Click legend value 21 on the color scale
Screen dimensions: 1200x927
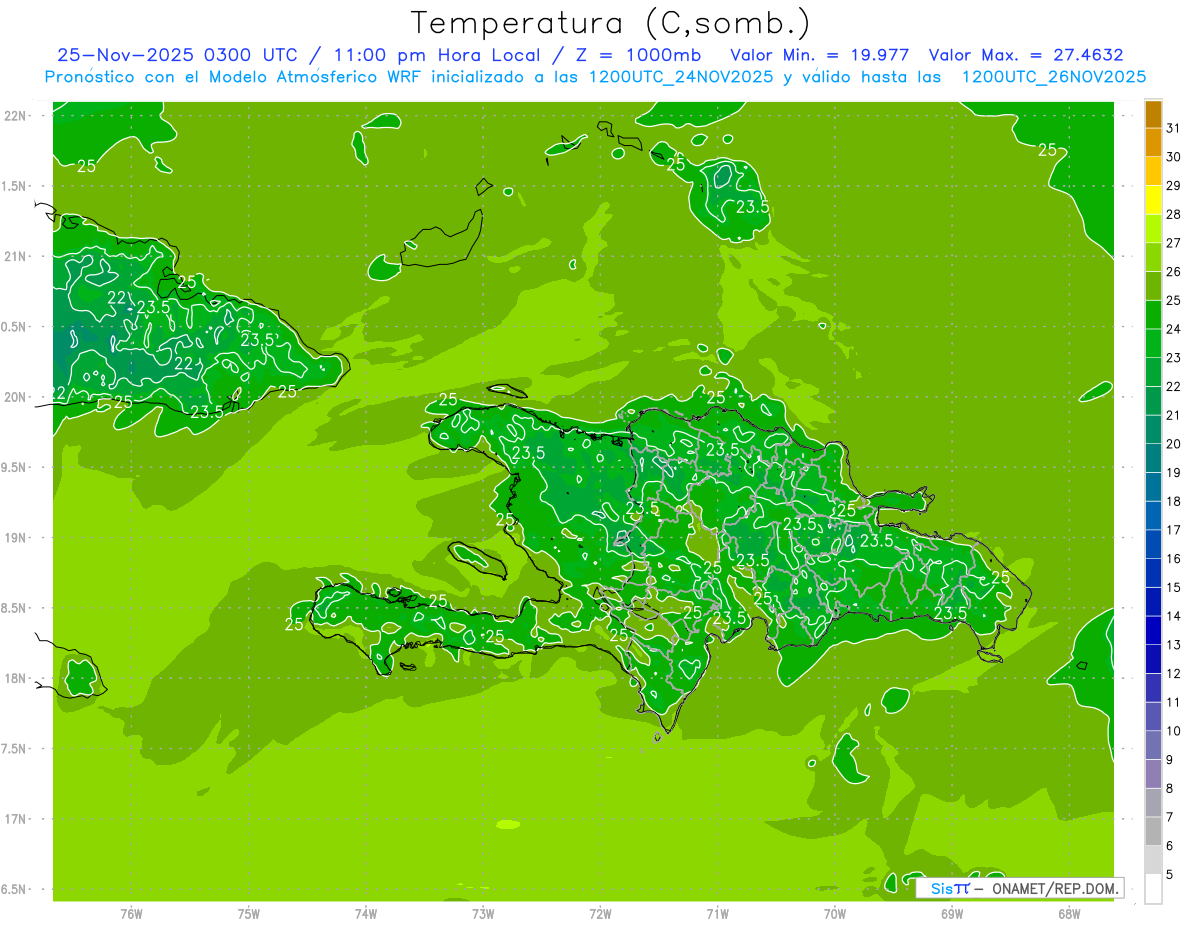[1173, 415]
